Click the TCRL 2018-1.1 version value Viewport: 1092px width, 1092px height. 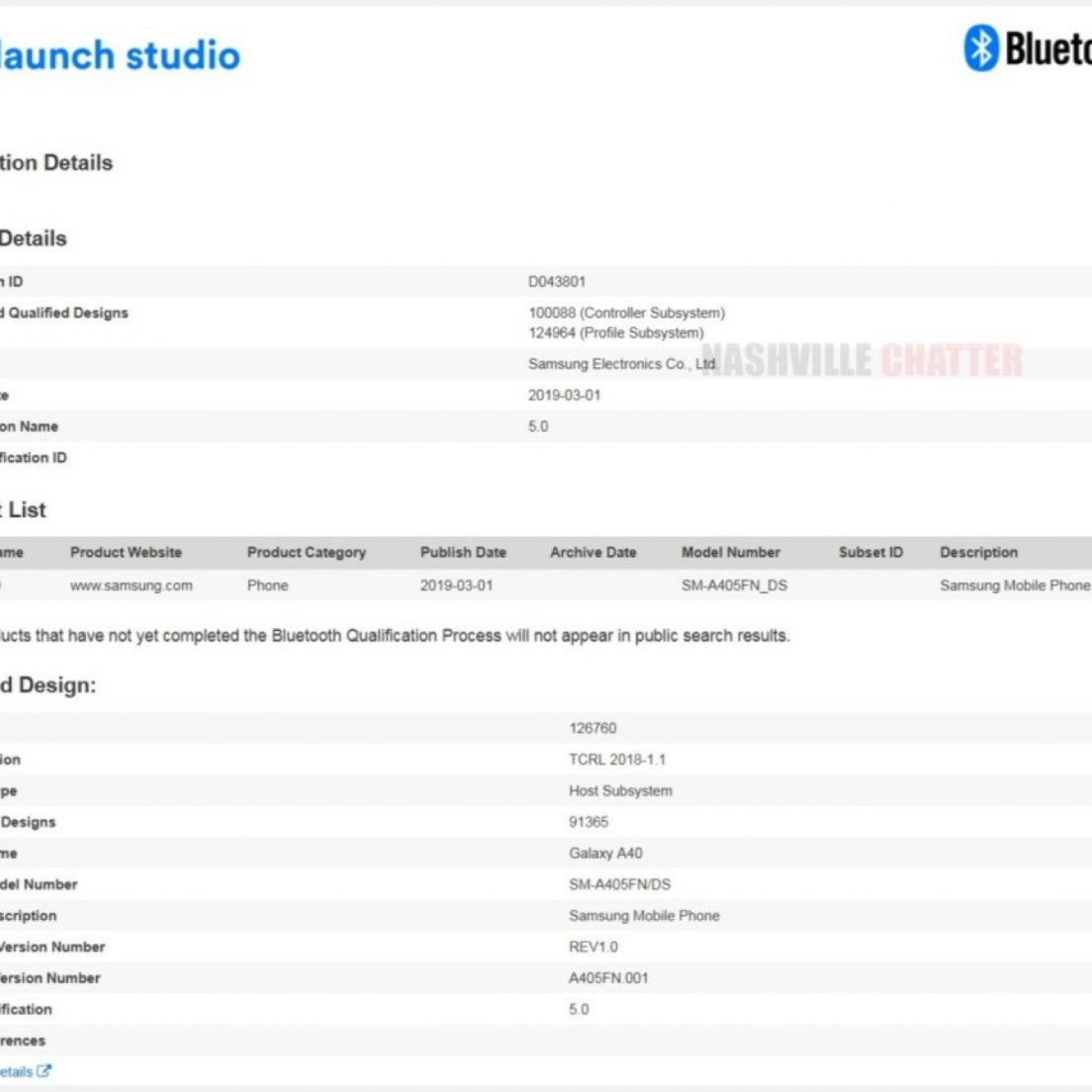tap(617, 760)
